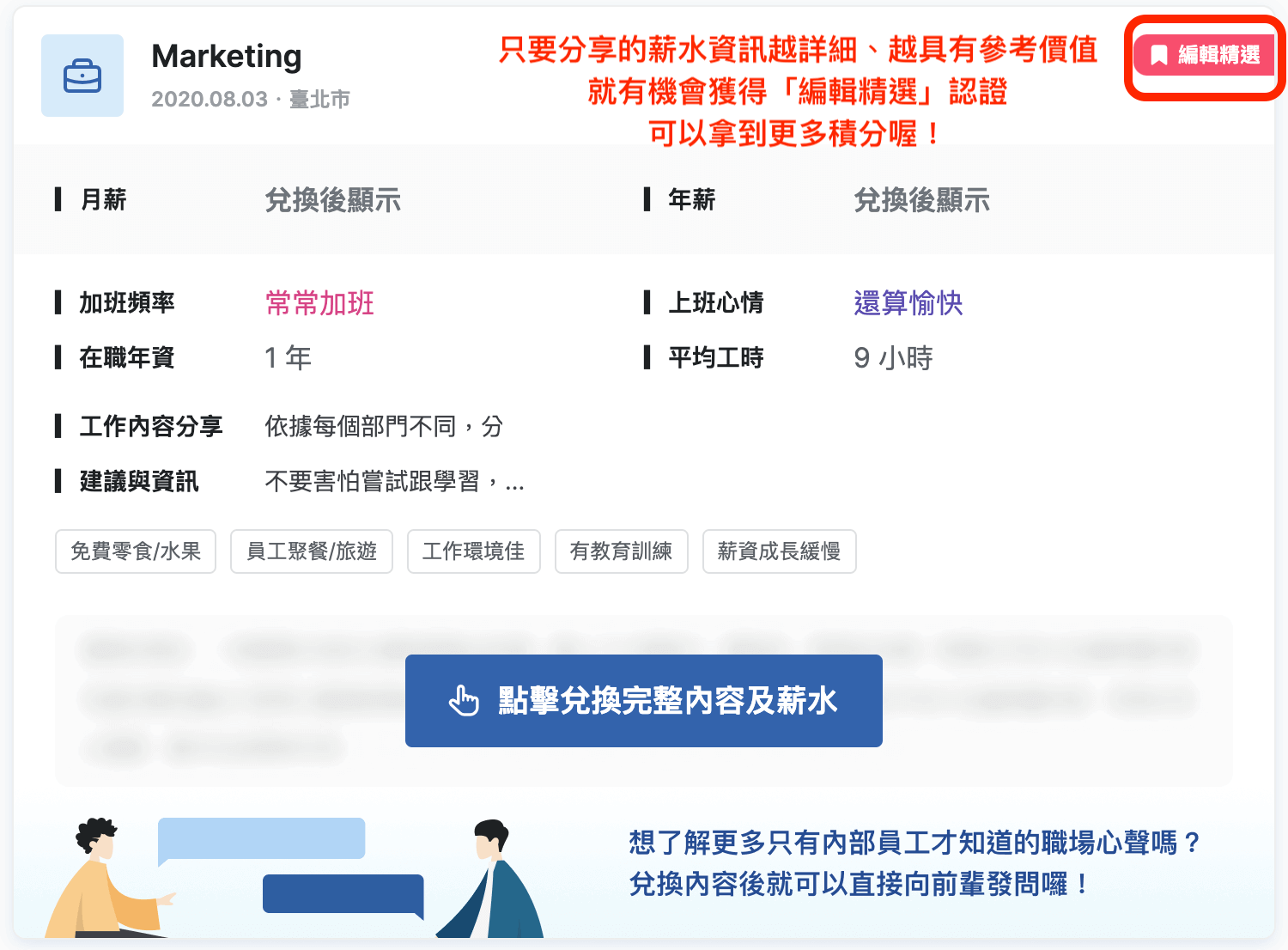Click the text 依據每個部門不同，分
1288x950 pixels.
pyautogui.click(x=384, y=426)
